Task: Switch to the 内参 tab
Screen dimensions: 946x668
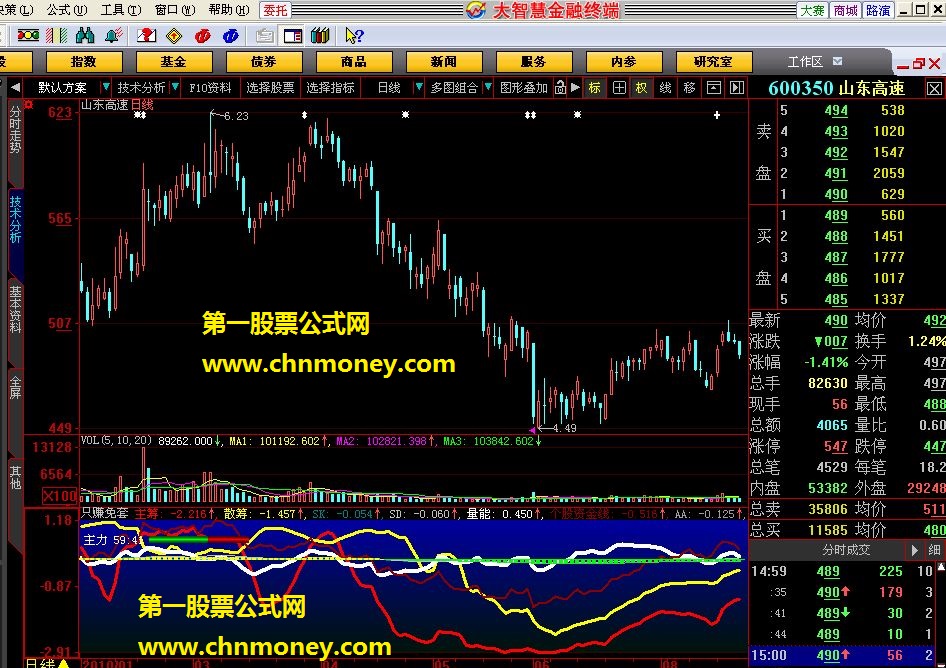Action: click(624, 62)
